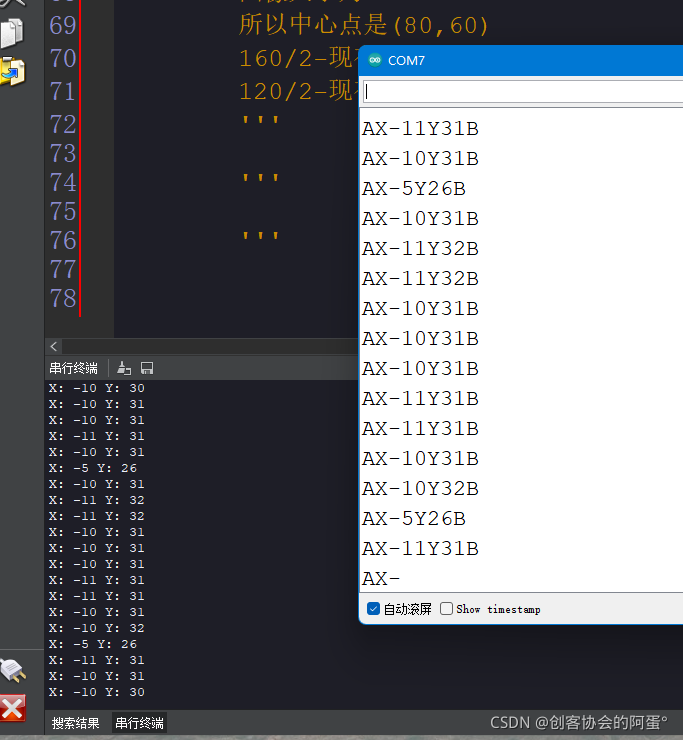Image resolution: width=683 pixels, height=740 pixels.
Task: Click the 串行终端 panel header label
Action: 74,368
